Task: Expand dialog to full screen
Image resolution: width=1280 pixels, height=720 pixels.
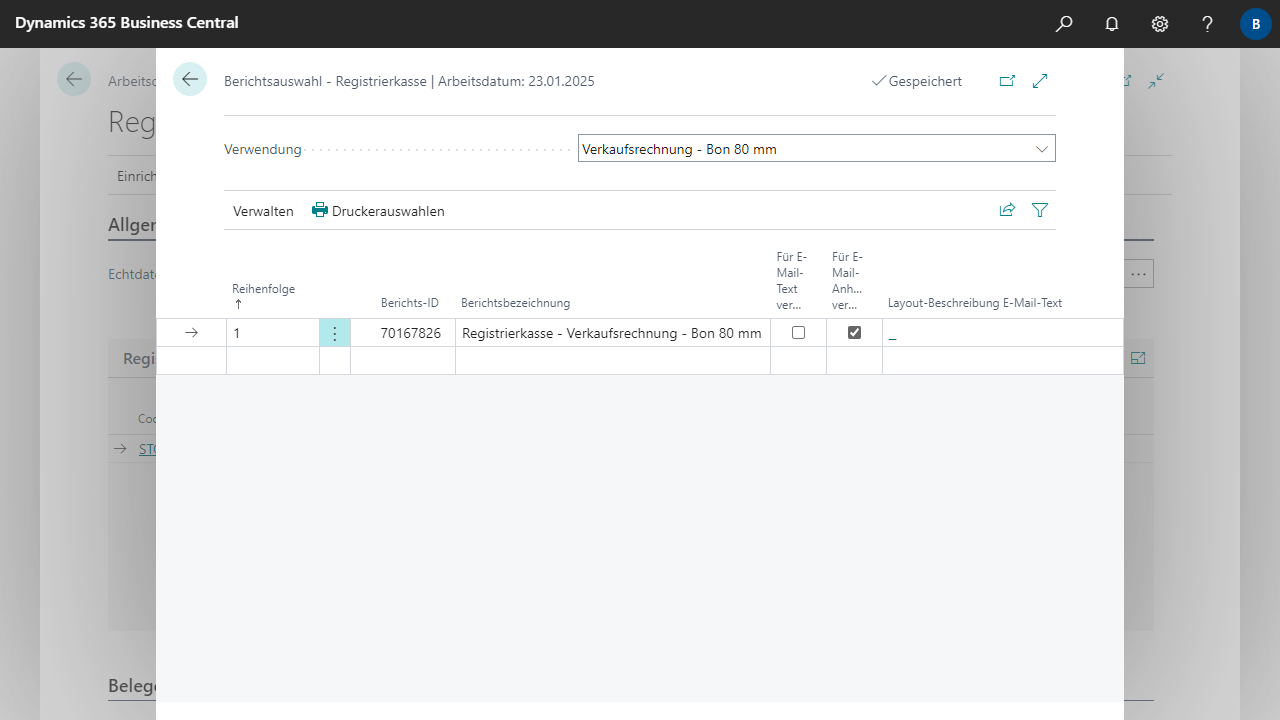Action: click(x=1040, y=81)
